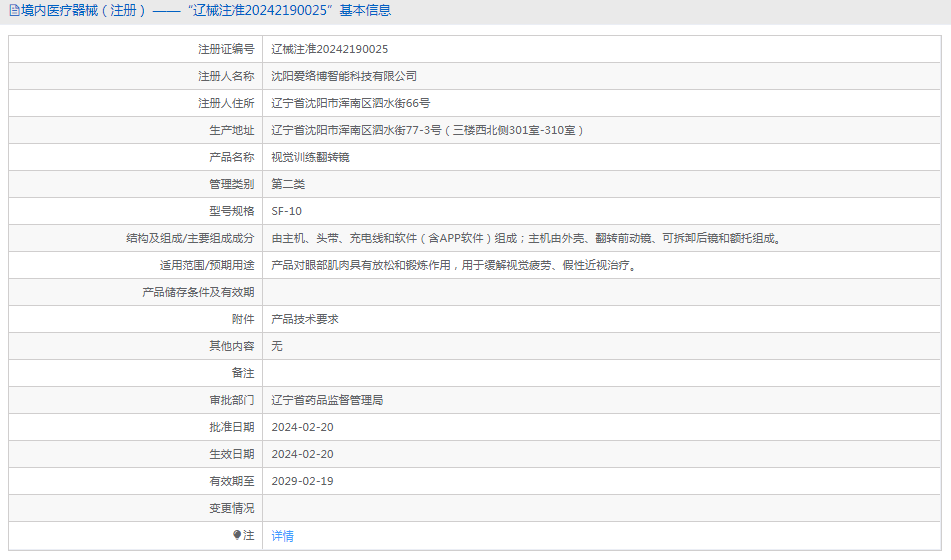Click the 备注 row label
The height and width of the screenshot is (560, 951).
pyautogui.click(x=243, y=373)
